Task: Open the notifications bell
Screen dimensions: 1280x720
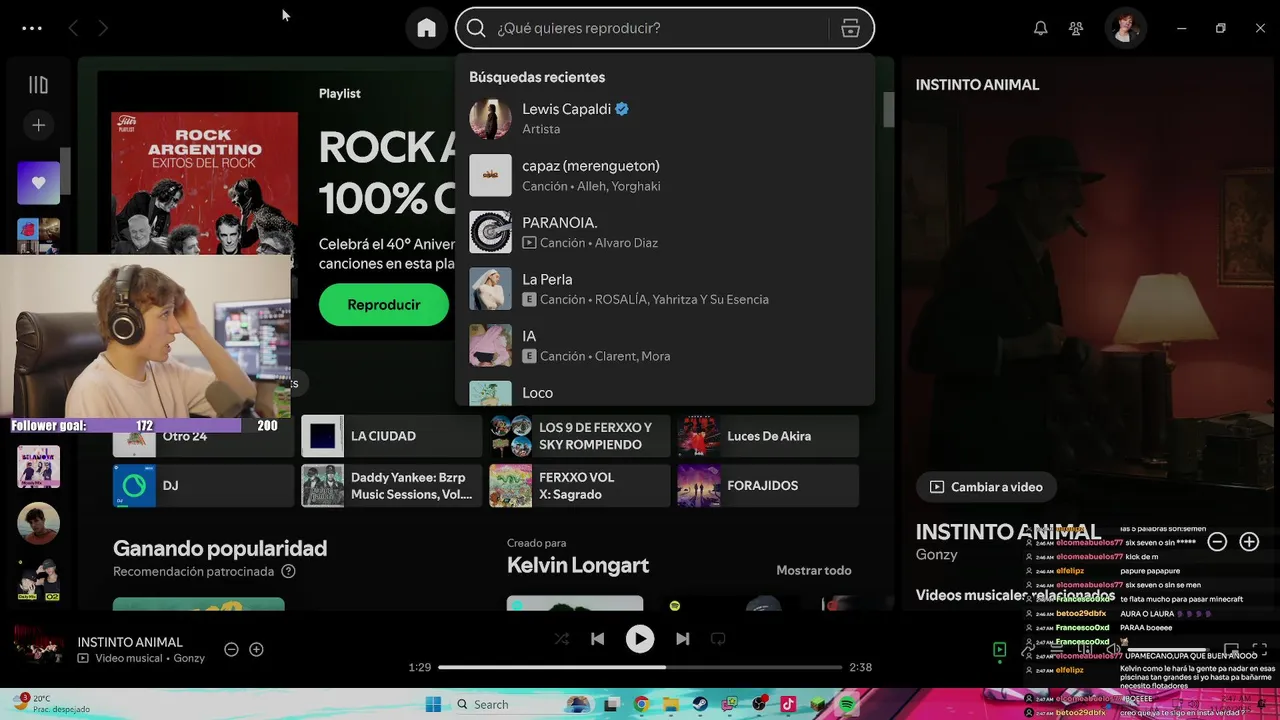Action: [x=1041, y=28]
